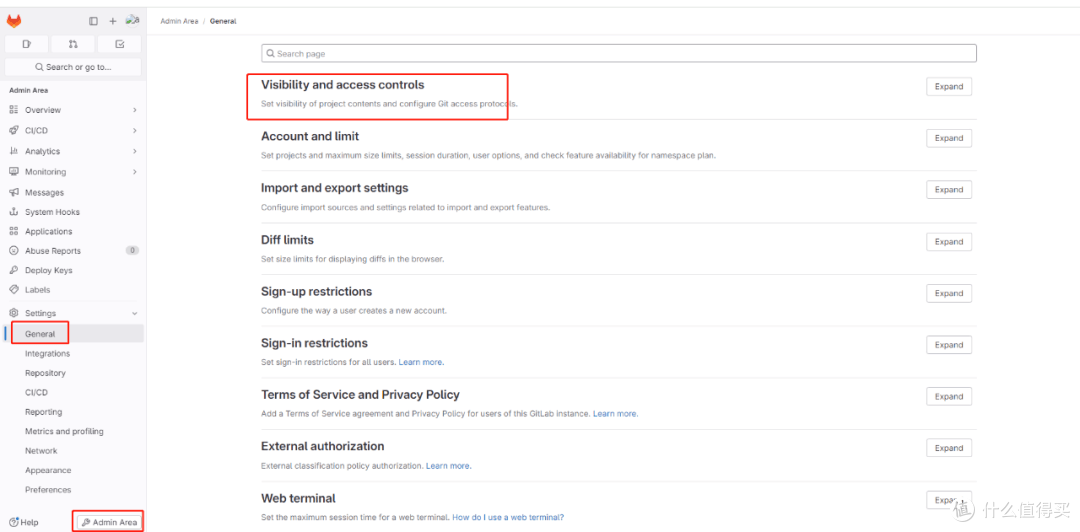Click the Monitoring monitor icon
Screen dimensions: 1080x532
tap(14, 172)
